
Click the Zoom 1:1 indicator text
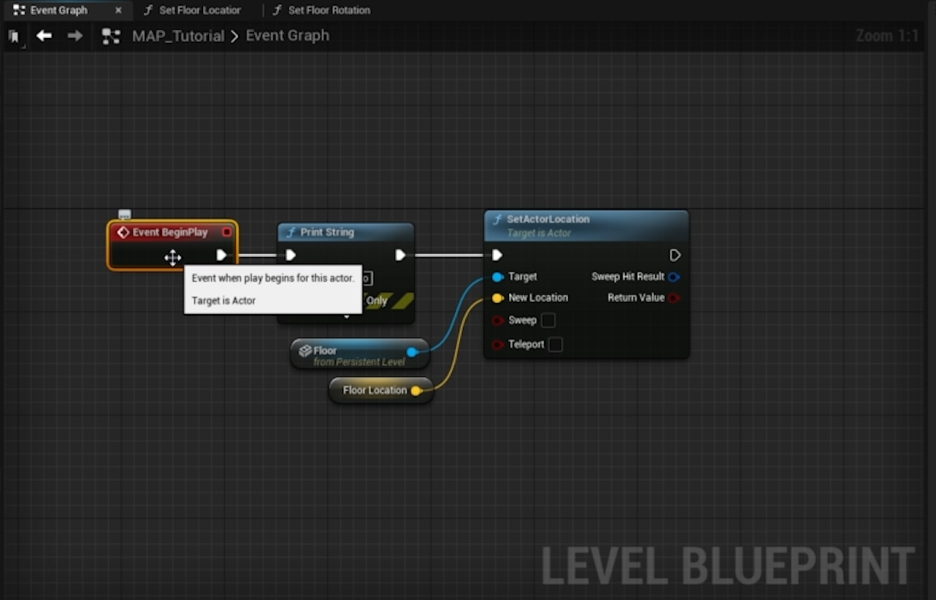(887, 36)
